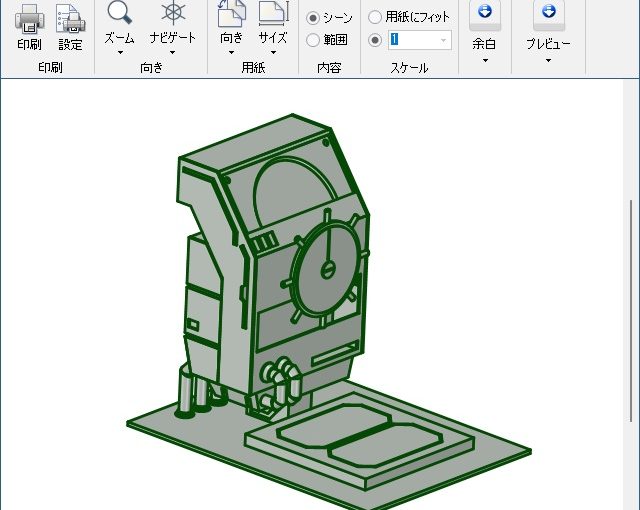Viewport: 640px width, 510px height.
Task: Open the scale value dropdown arrow
Action: coord(443,40)
